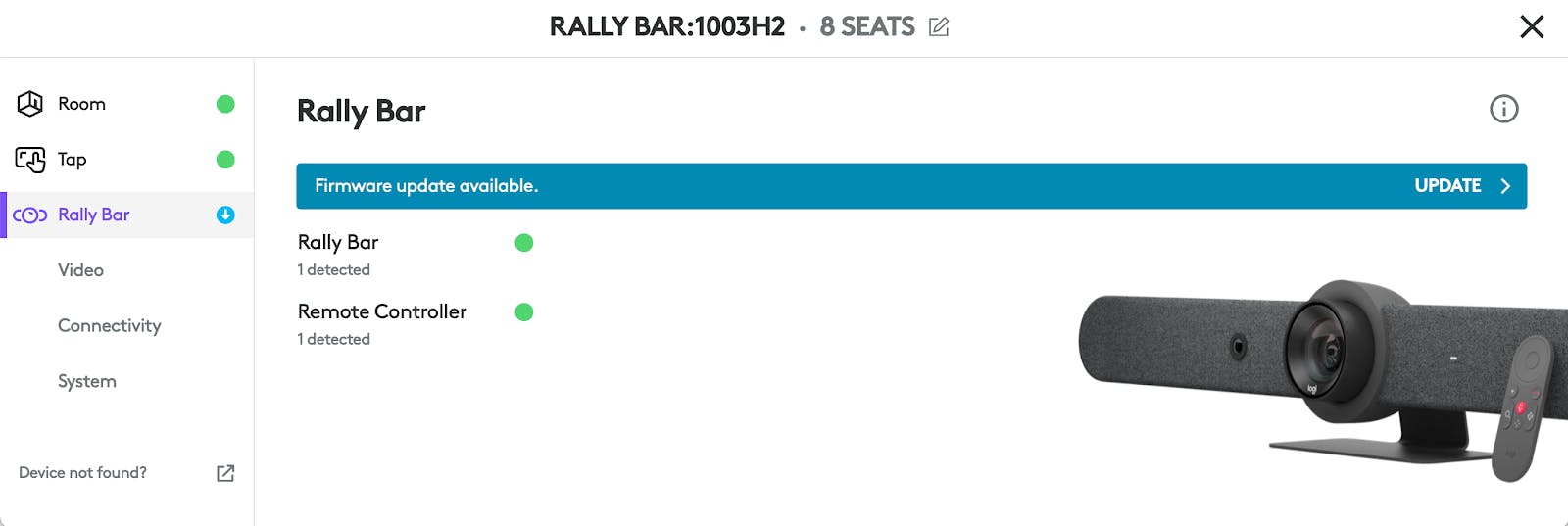The height and width of the screenshot is (526, 1568).
Task: Open the info circle icon
Action: click(1503, 109)
